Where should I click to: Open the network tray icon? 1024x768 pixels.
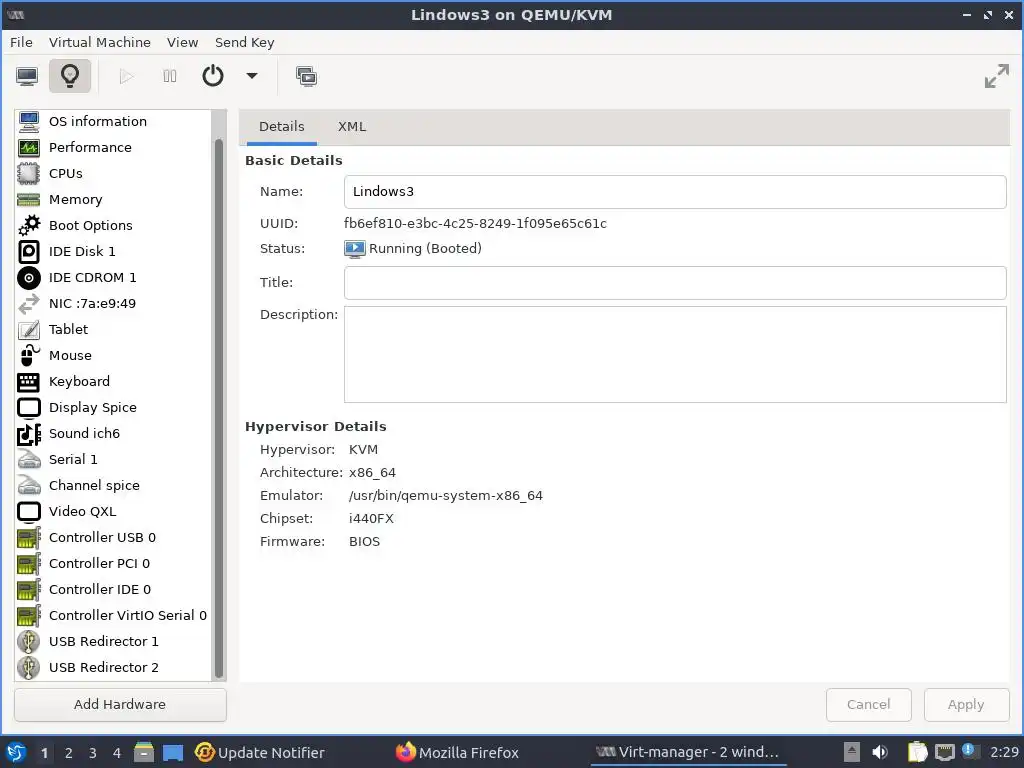944,753
